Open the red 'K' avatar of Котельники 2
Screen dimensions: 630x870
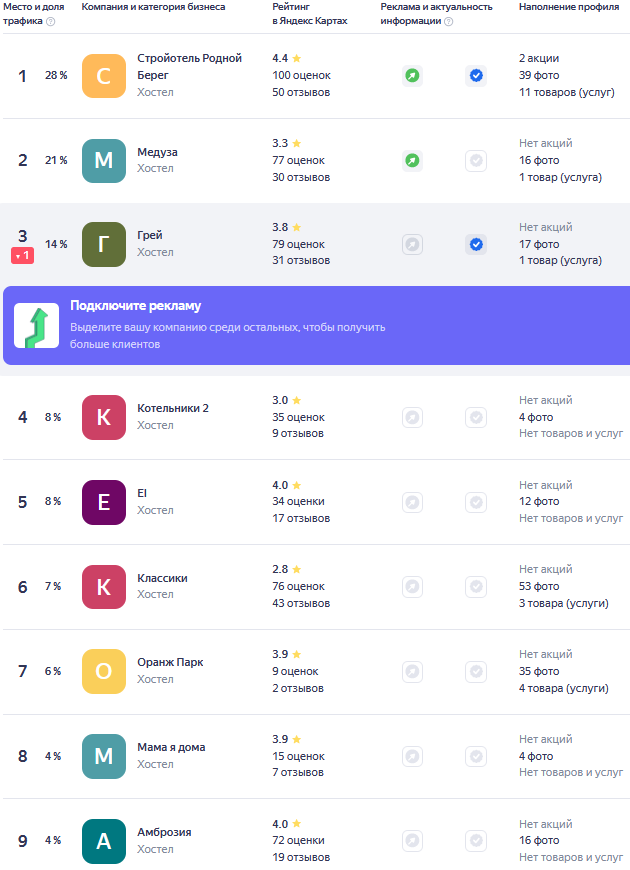[104, 418]
